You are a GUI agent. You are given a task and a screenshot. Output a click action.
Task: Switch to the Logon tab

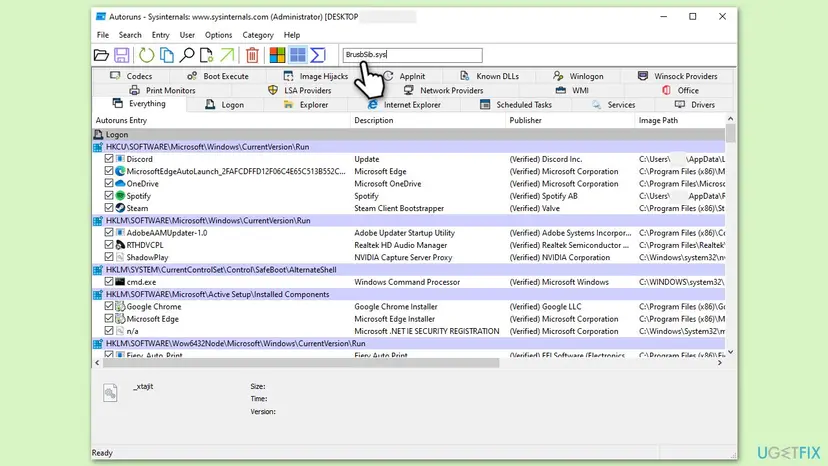[224, 105]
